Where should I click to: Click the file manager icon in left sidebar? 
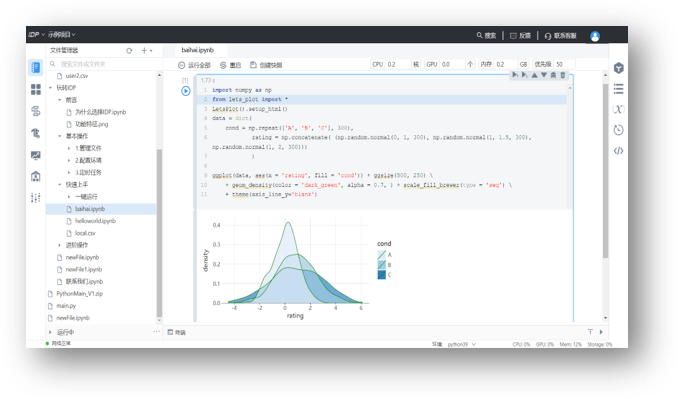pyautogui.click(x=36, y=68)
